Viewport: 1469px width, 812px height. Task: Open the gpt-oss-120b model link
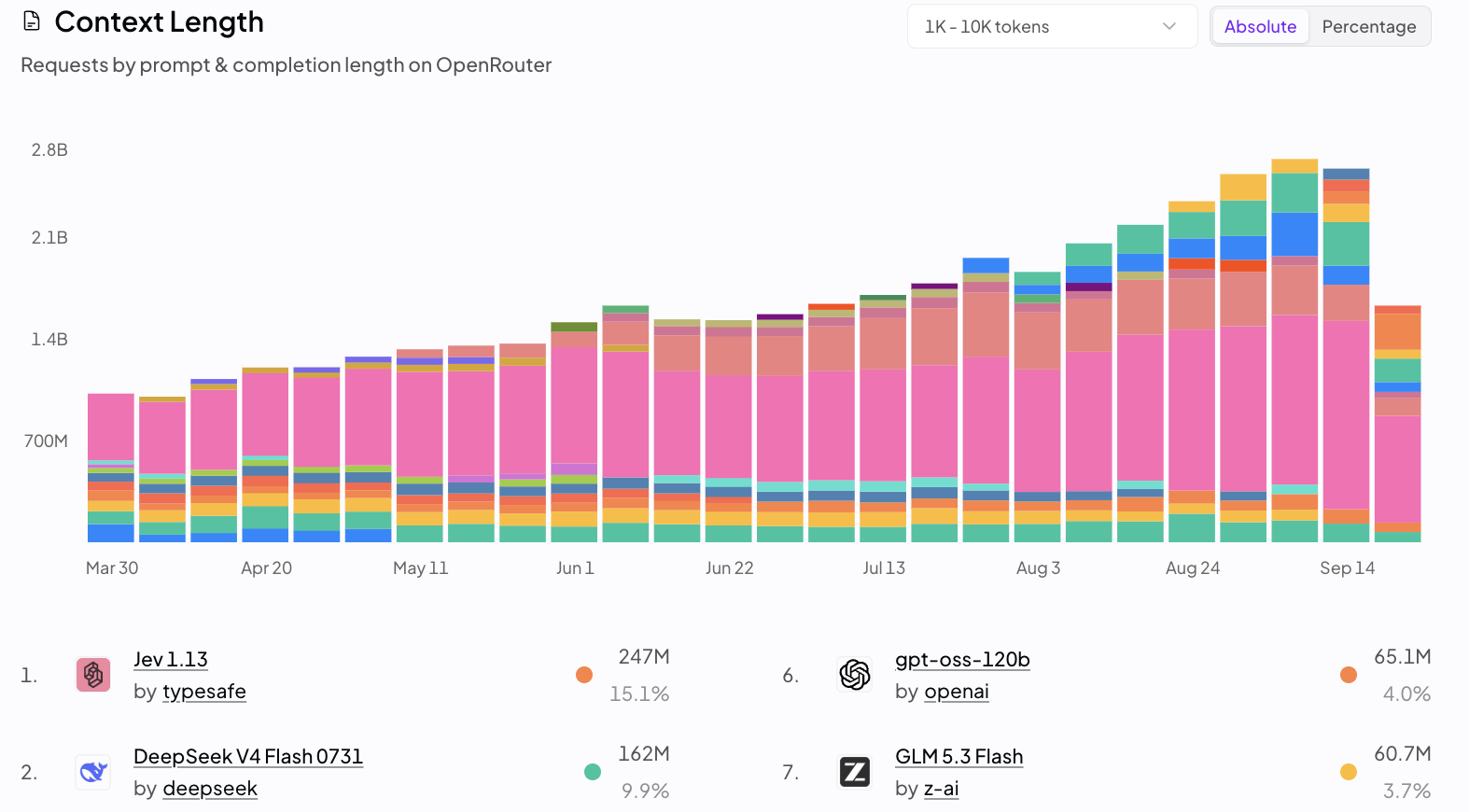[x=962, y=659]
